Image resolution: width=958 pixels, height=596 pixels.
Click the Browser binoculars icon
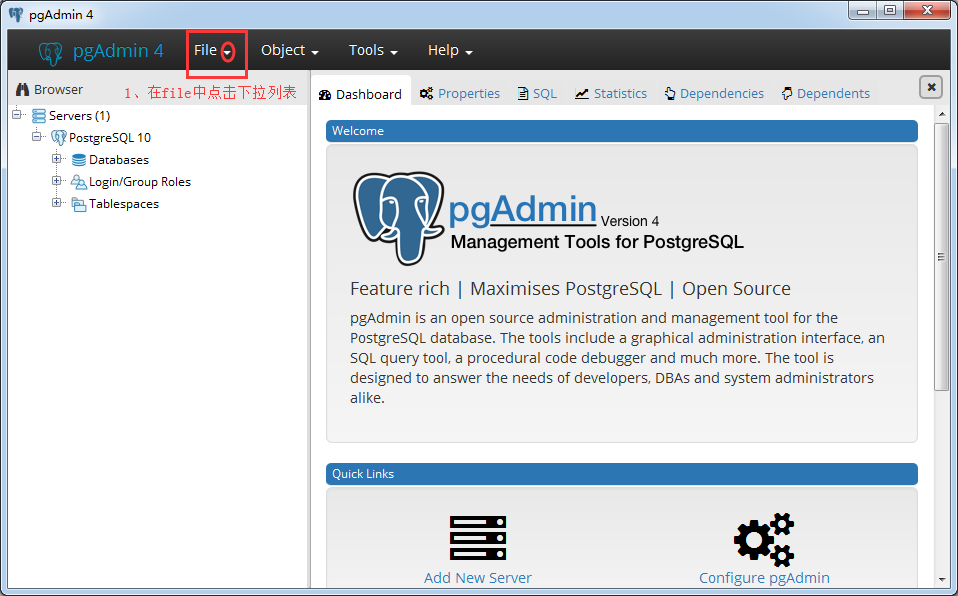[x=23, y=90]
